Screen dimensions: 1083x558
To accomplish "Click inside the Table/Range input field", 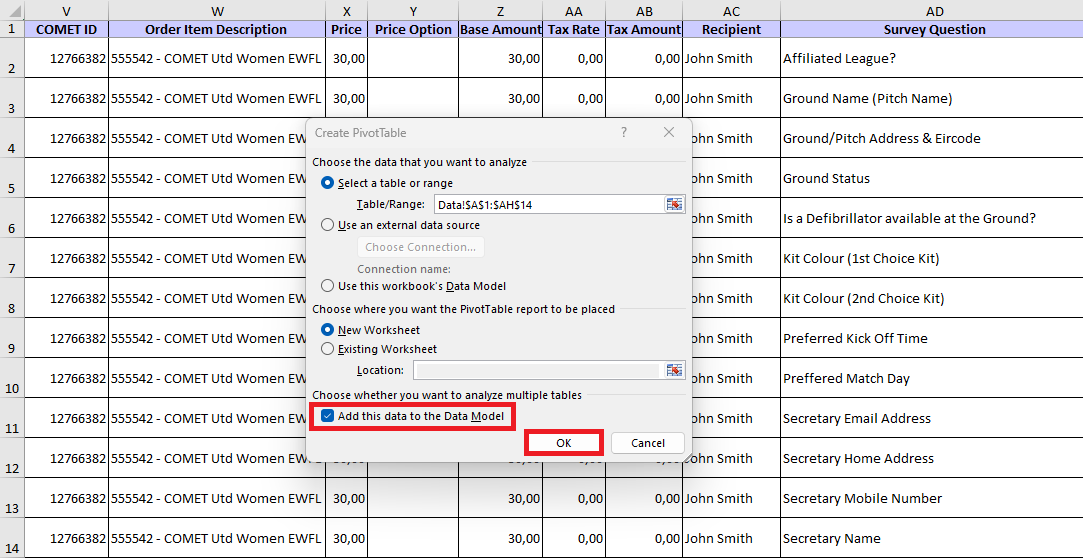I will (x=547, y=204).
